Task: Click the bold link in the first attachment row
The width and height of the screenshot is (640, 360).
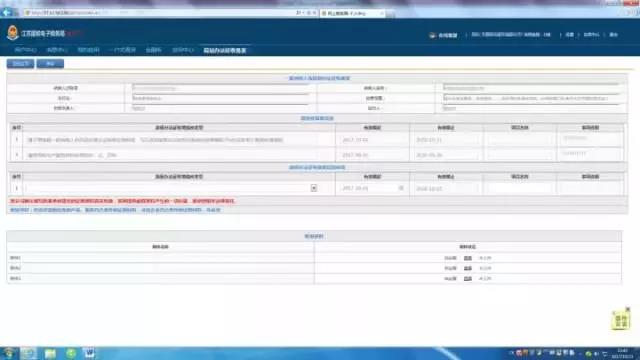Action: tap(468, 258)
